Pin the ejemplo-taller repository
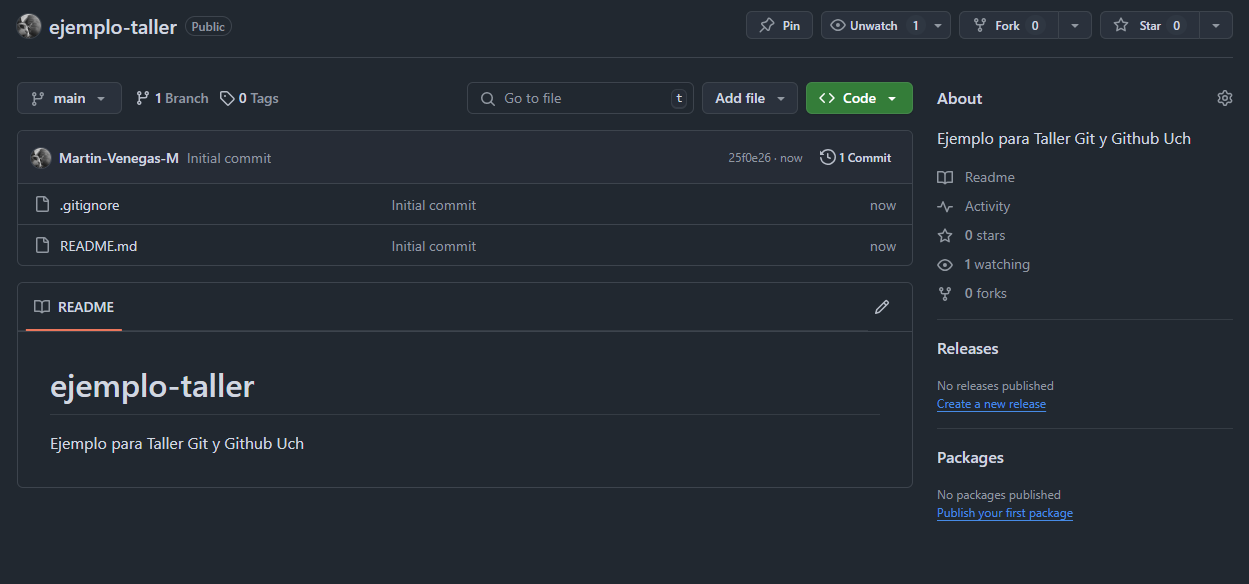The image size is (1249, 584). (779, 26)
